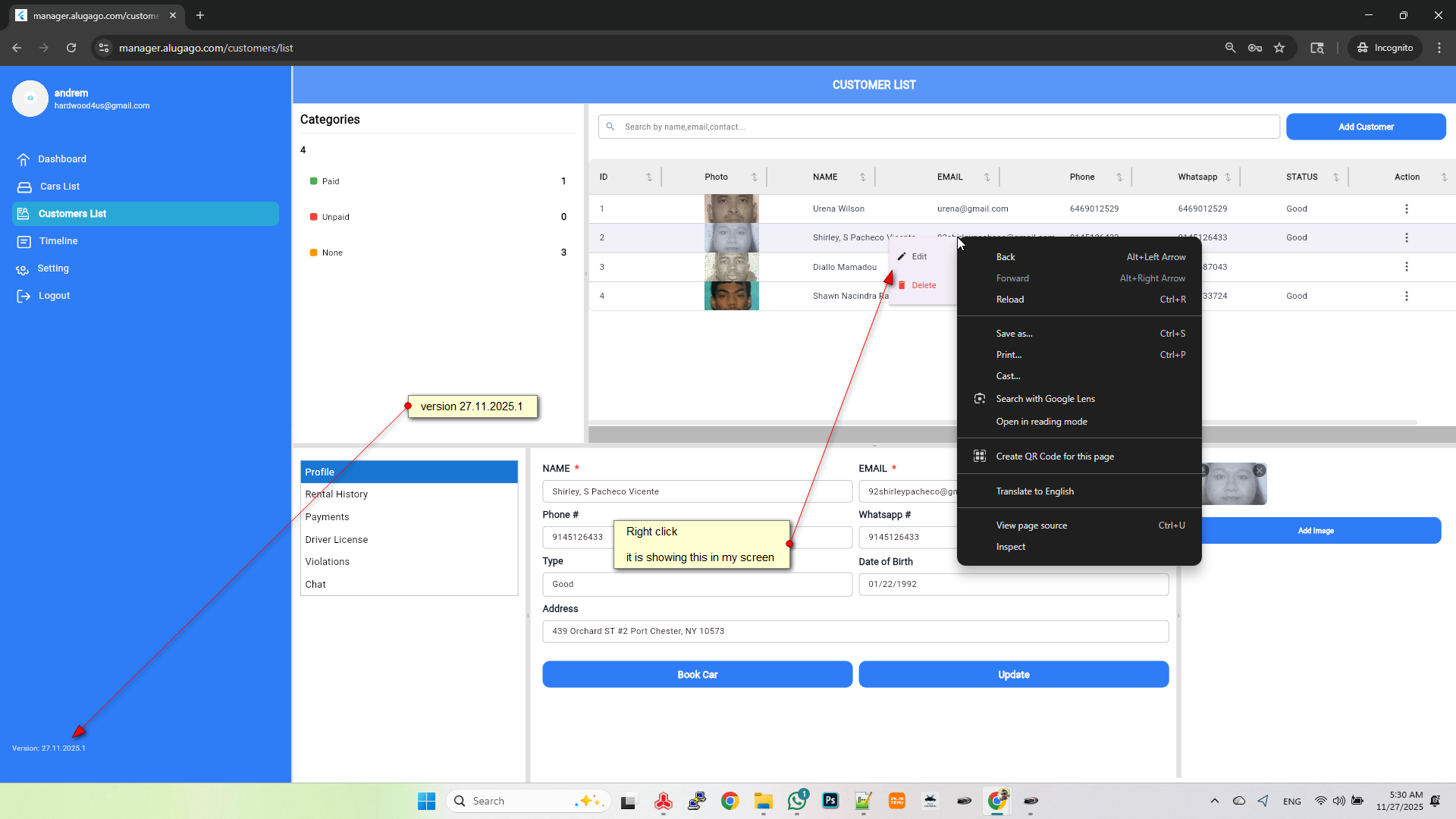This screenshot has height=819, width=1456.
Task: Remove the customer image with X icon
Action: [x=1260, y=471]
